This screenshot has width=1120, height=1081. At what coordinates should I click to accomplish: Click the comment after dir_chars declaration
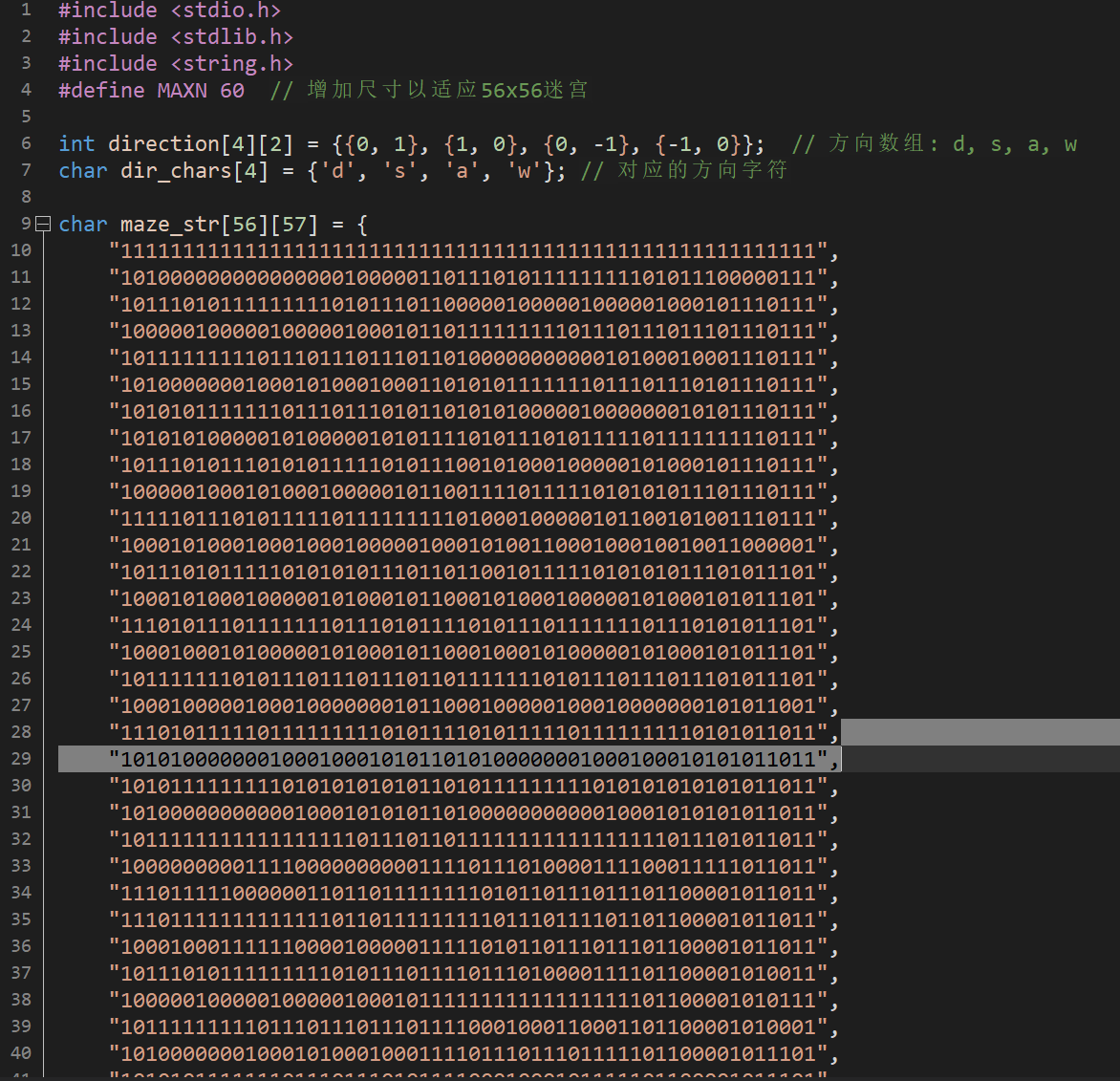pos(684,171)
